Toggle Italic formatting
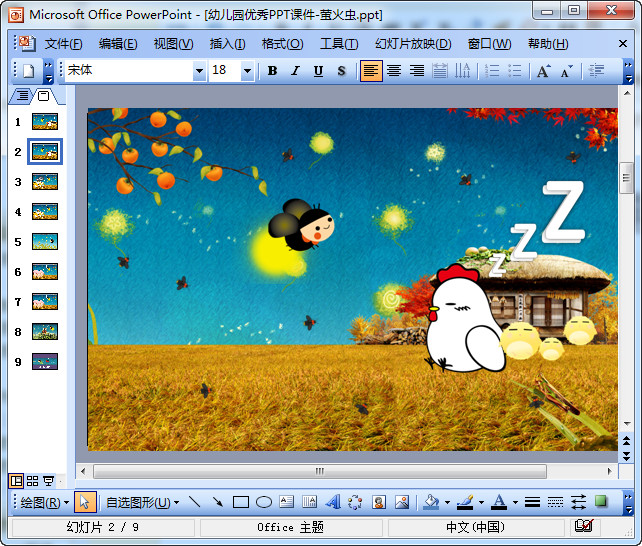 point(295,71)
